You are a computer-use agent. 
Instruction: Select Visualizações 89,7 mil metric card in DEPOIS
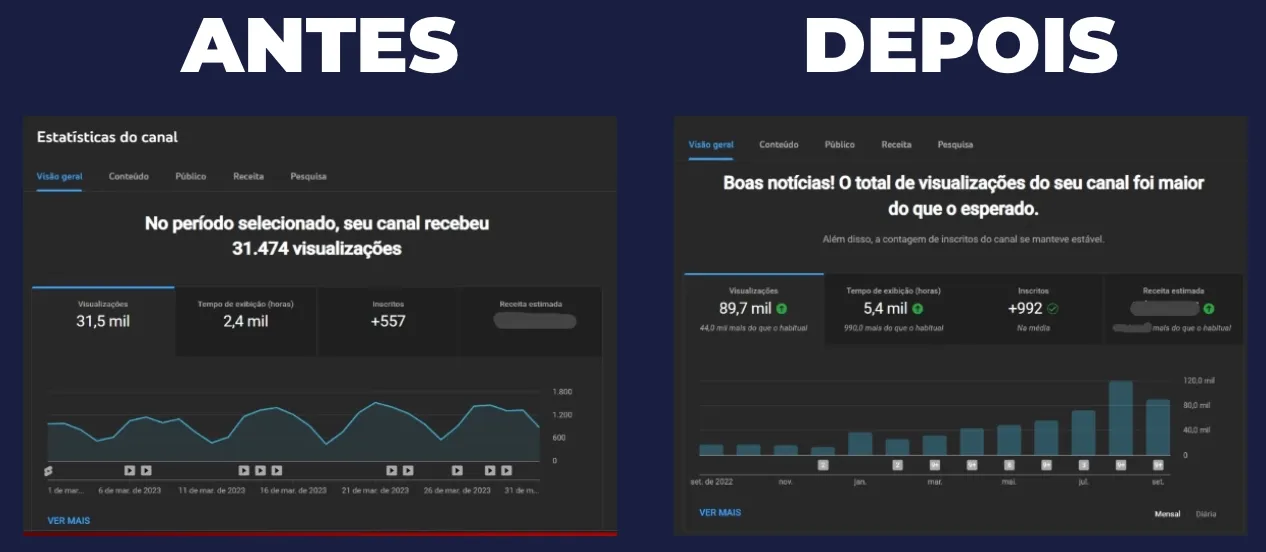coord(754,309)
